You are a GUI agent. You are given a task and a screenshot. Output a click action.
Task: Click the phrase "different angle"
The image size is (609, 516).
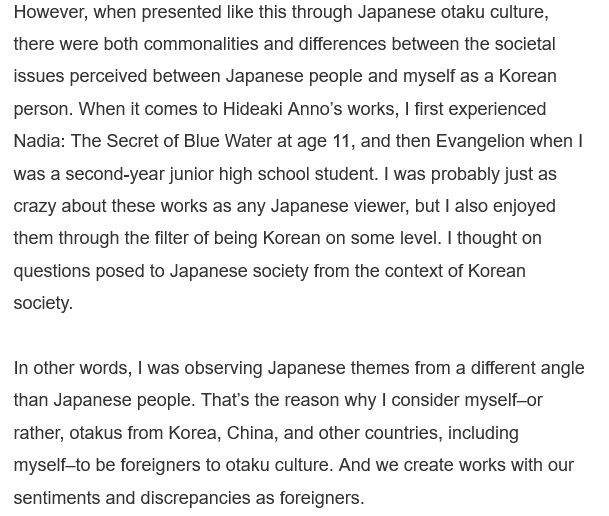(x=527, y=368)
